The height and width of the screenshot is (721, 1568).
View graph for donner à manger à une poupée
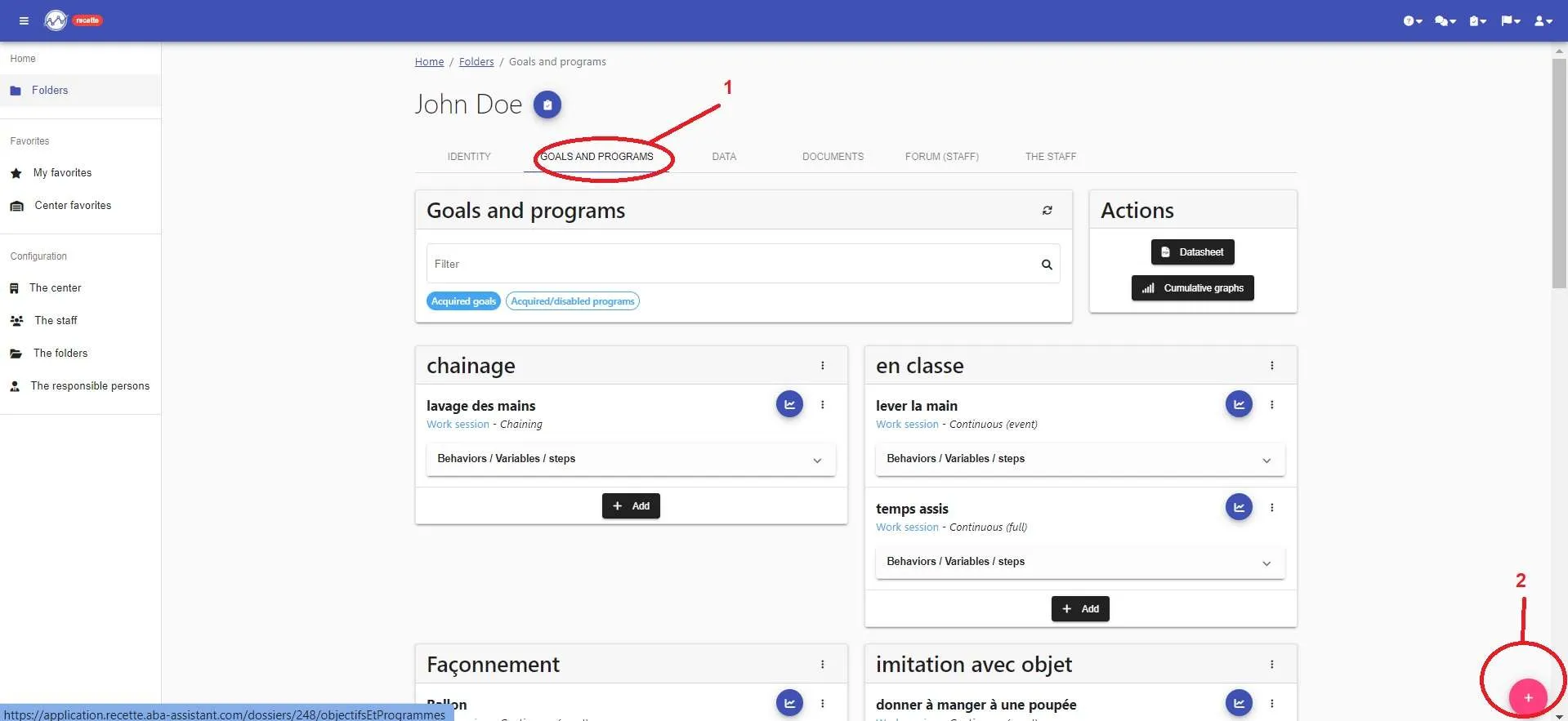(1239, 703)
